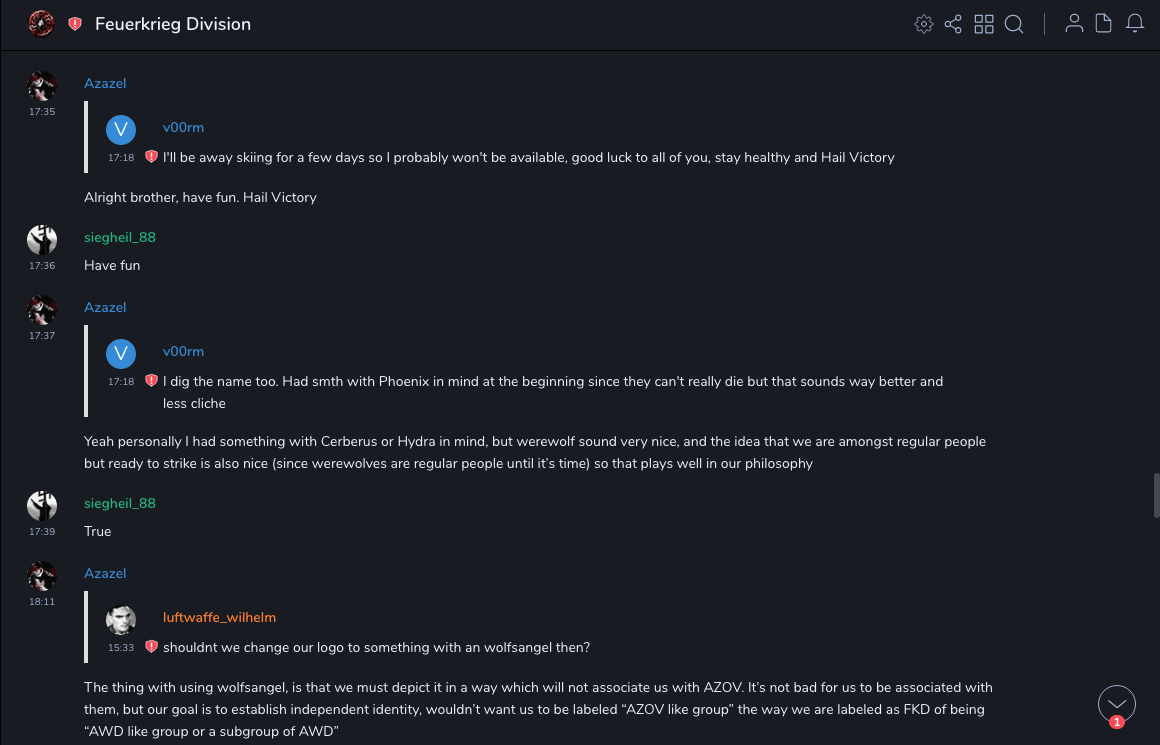This screenshot has width=1160, height=745.
Task: Click siegheil_88 username on 17:39 message
Action: pyautogui.click(x=120, y=503)
